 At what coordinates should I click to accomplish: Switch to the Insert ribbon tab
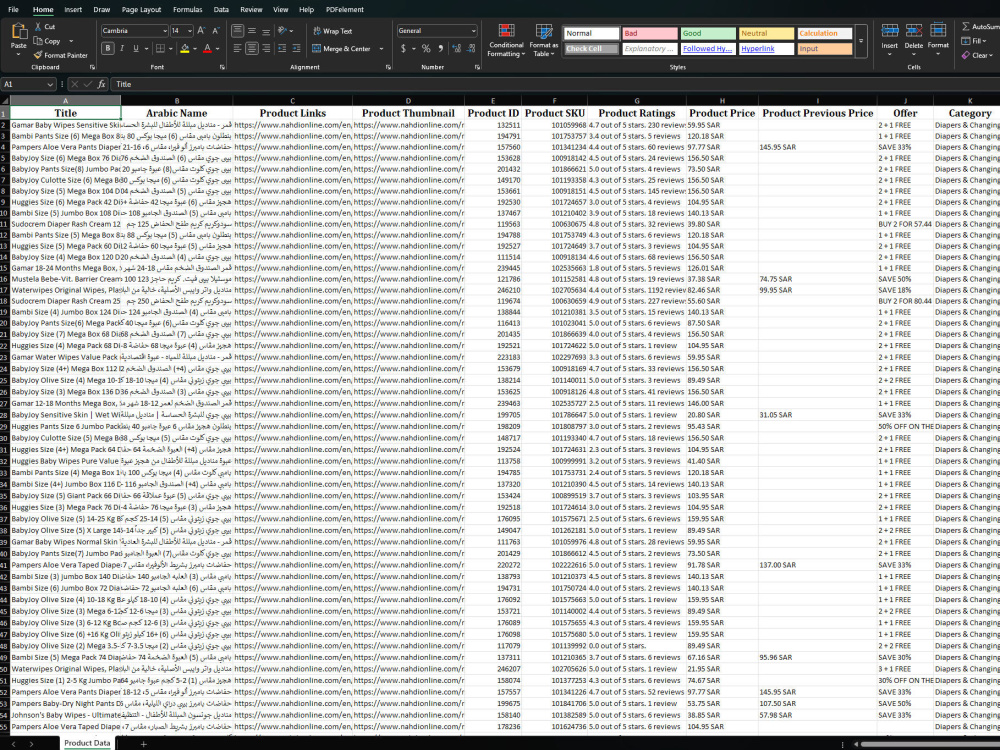click(73, 10)
